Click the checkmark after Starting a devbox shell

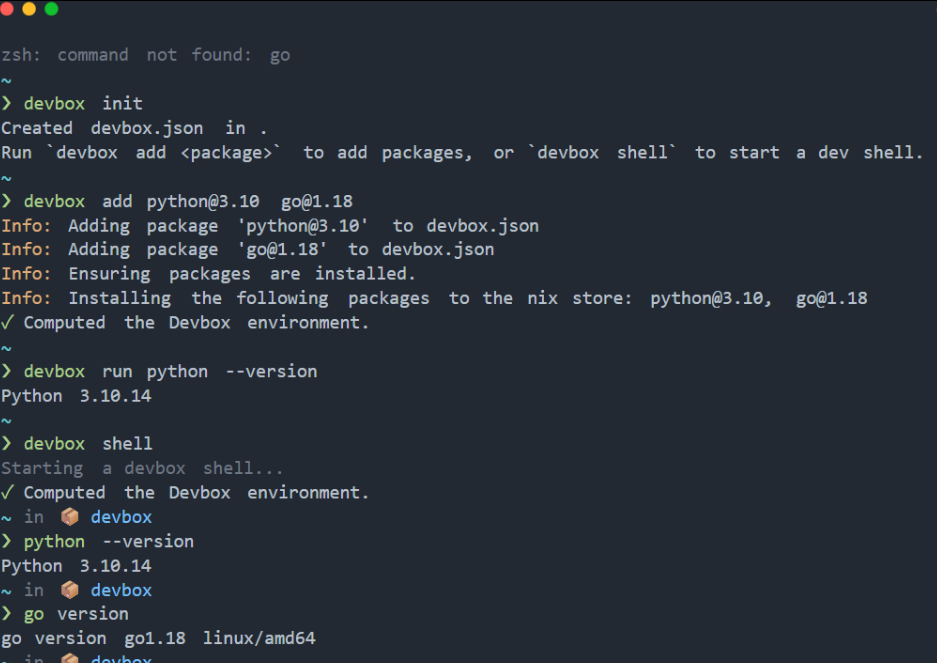(x=7, y=493)
